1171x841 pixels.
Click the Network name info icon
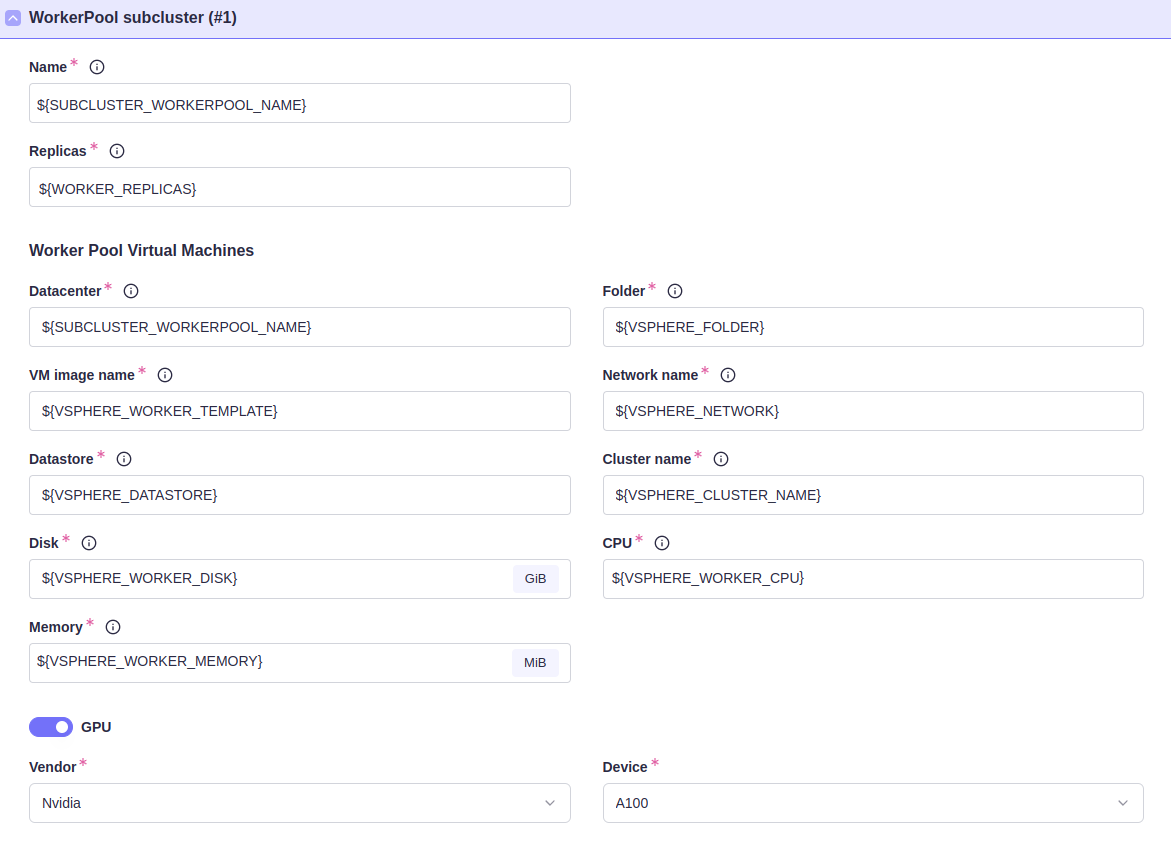[x=728, y=375]
